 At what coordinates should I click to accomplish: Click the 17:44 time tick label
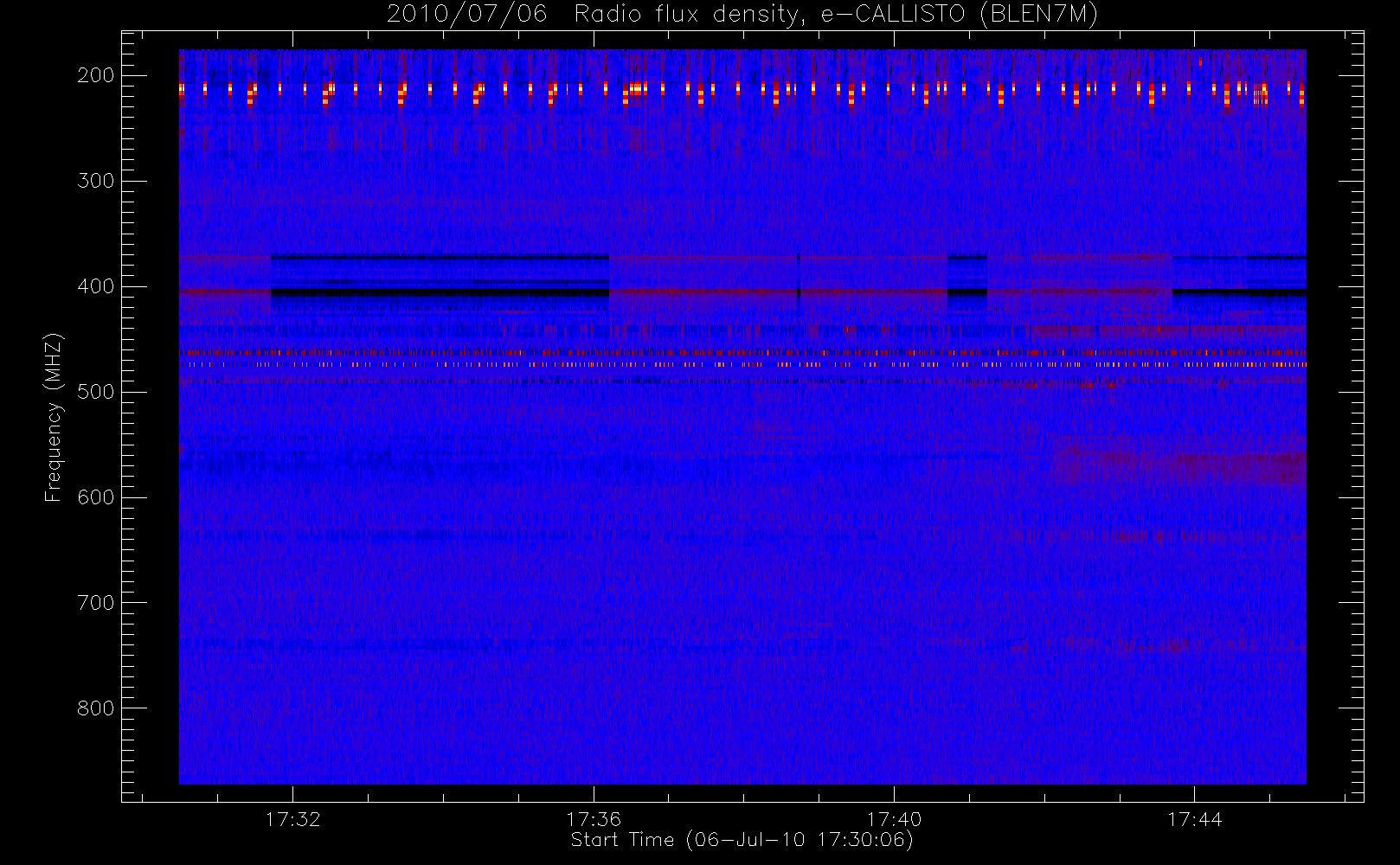pos(1195,819)
